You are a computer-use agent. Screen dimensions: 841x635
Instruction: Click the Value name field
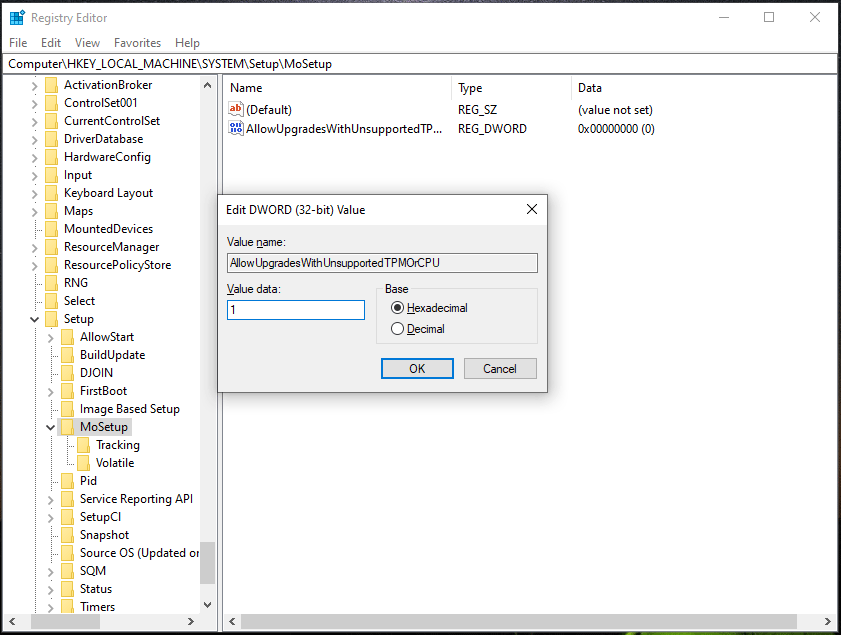pos(382,263)
